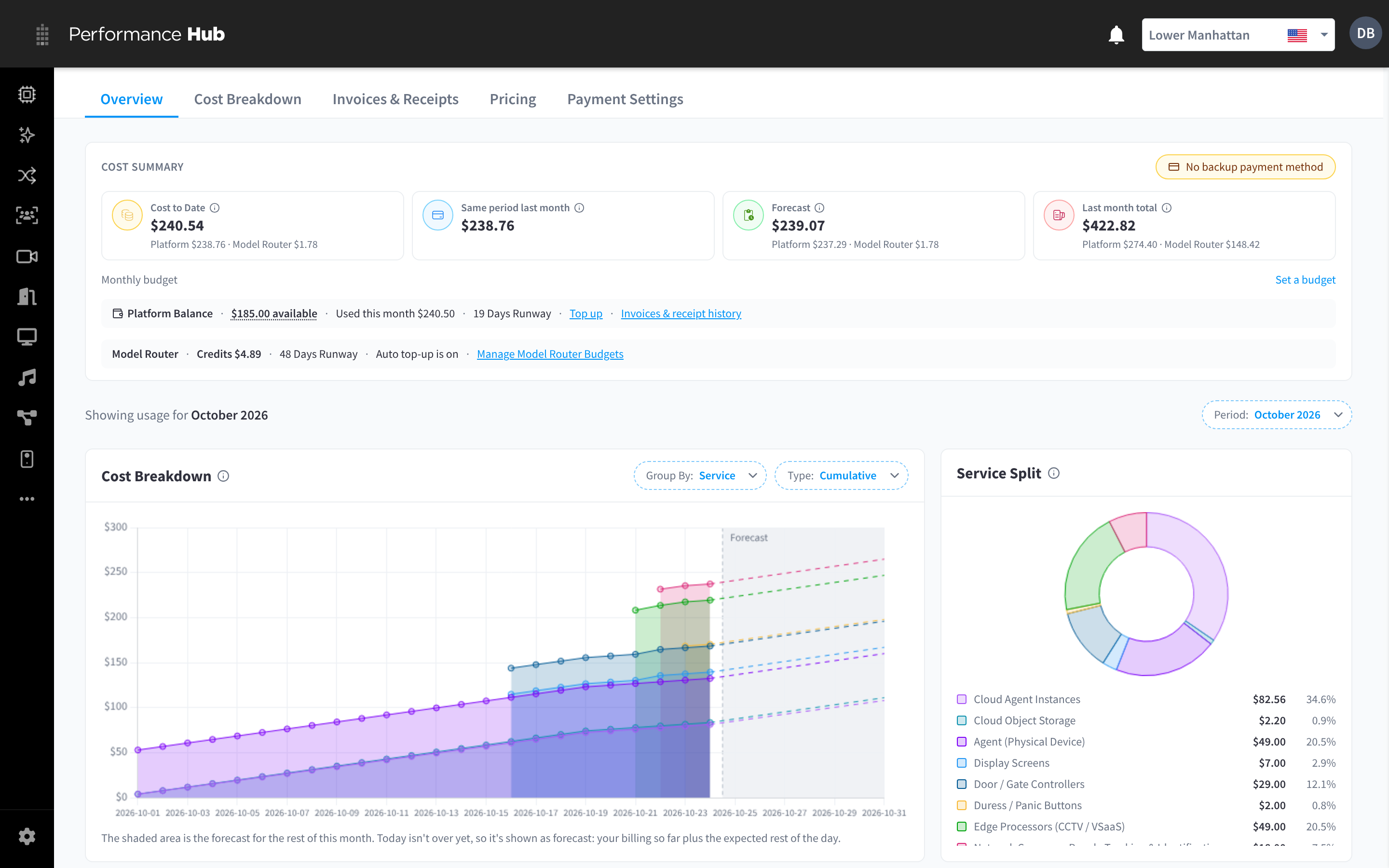Click the Performance Hub logo
This screenshot has width=1389, height=868.
click(x=147, y=34)
